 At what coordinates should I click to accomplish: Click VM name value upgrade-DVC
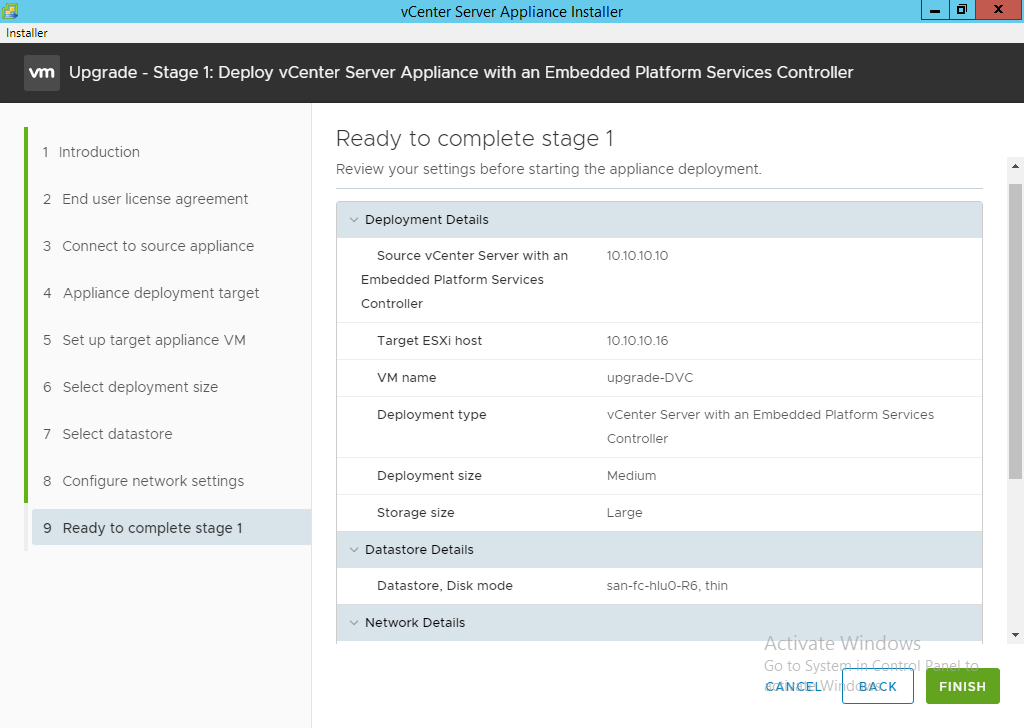650,378
